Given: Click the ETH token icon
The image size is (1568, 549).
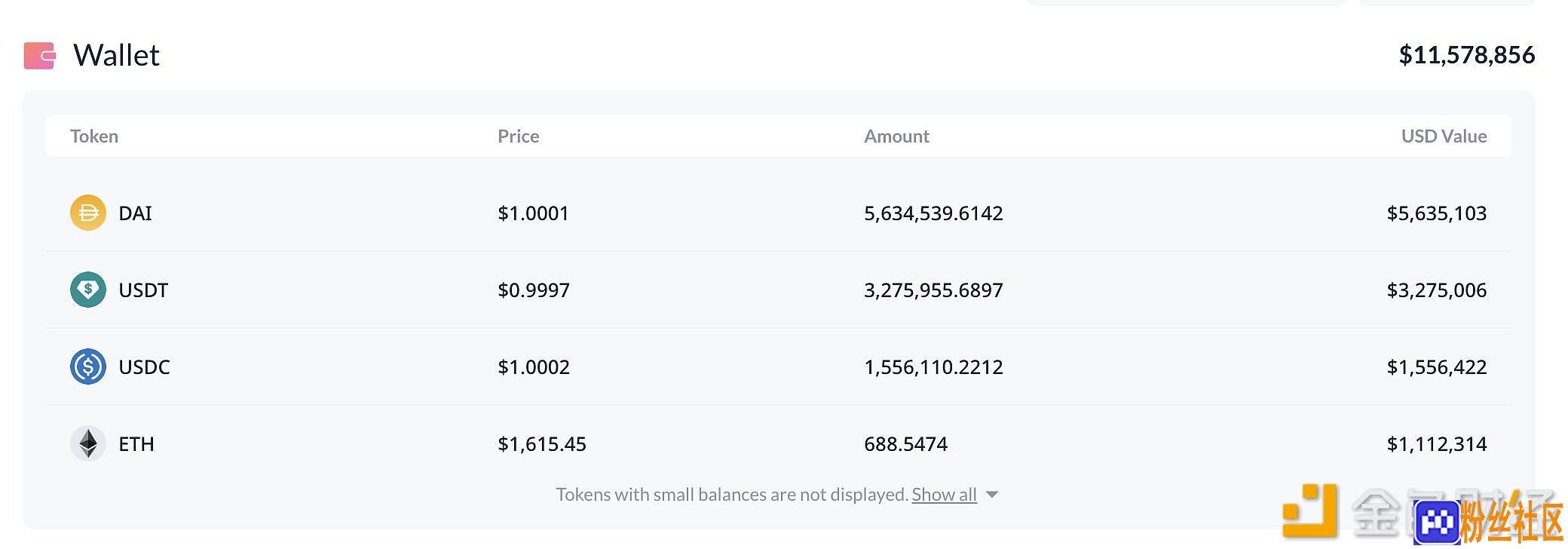Looking at the screenshot, I should [88, 443].
